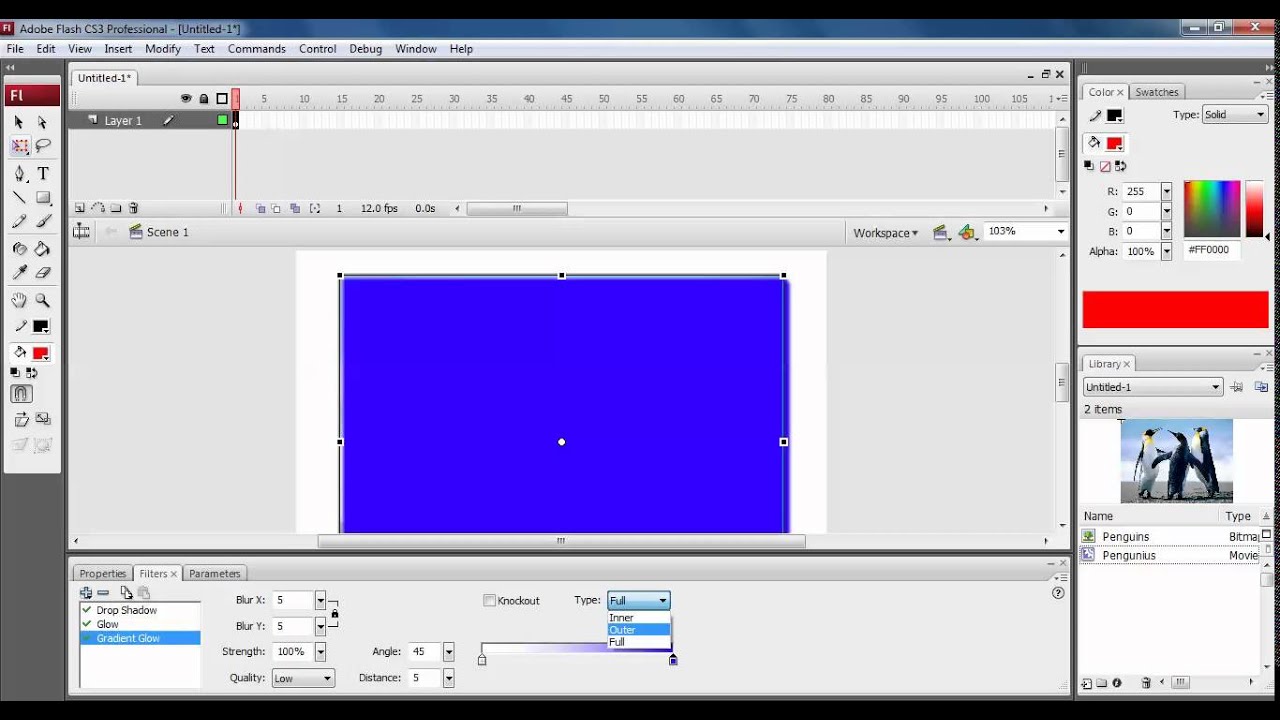Open the Library document dropdown

(x=1152, y=387)
